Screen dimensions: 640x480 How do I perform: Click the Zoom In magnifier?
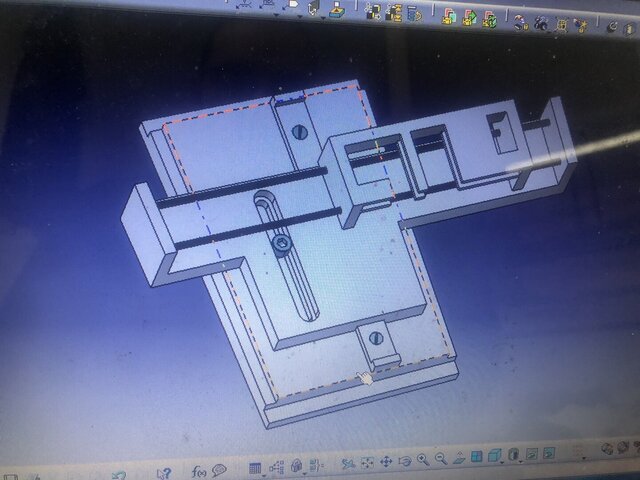423,459
